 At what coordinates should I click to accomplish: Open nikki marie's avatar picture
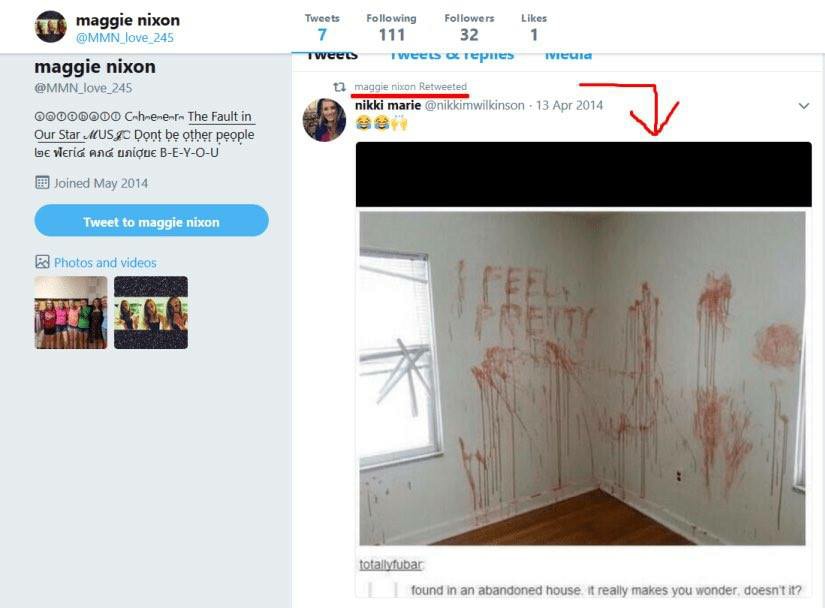pos(324,120)
